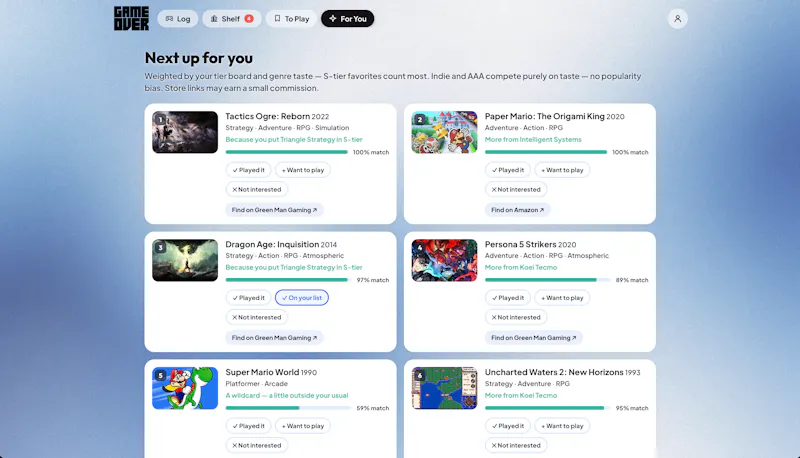Add Persona 5 Strikers to Want to play
Image resolution: width=800 pixels, height=458 pixels.
[x=562, y=298]
